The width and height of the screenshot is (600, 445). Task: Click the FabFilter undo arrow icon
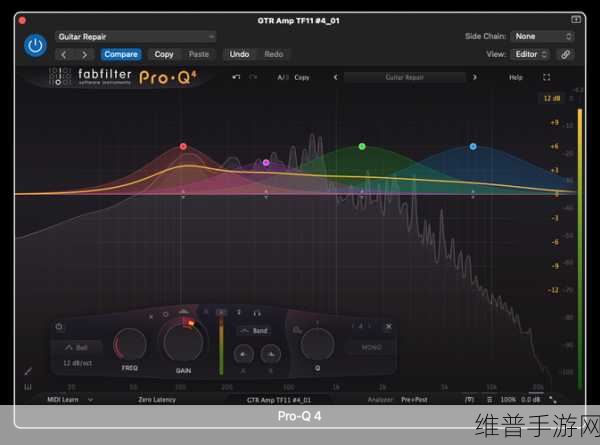(x=236, y=77)
